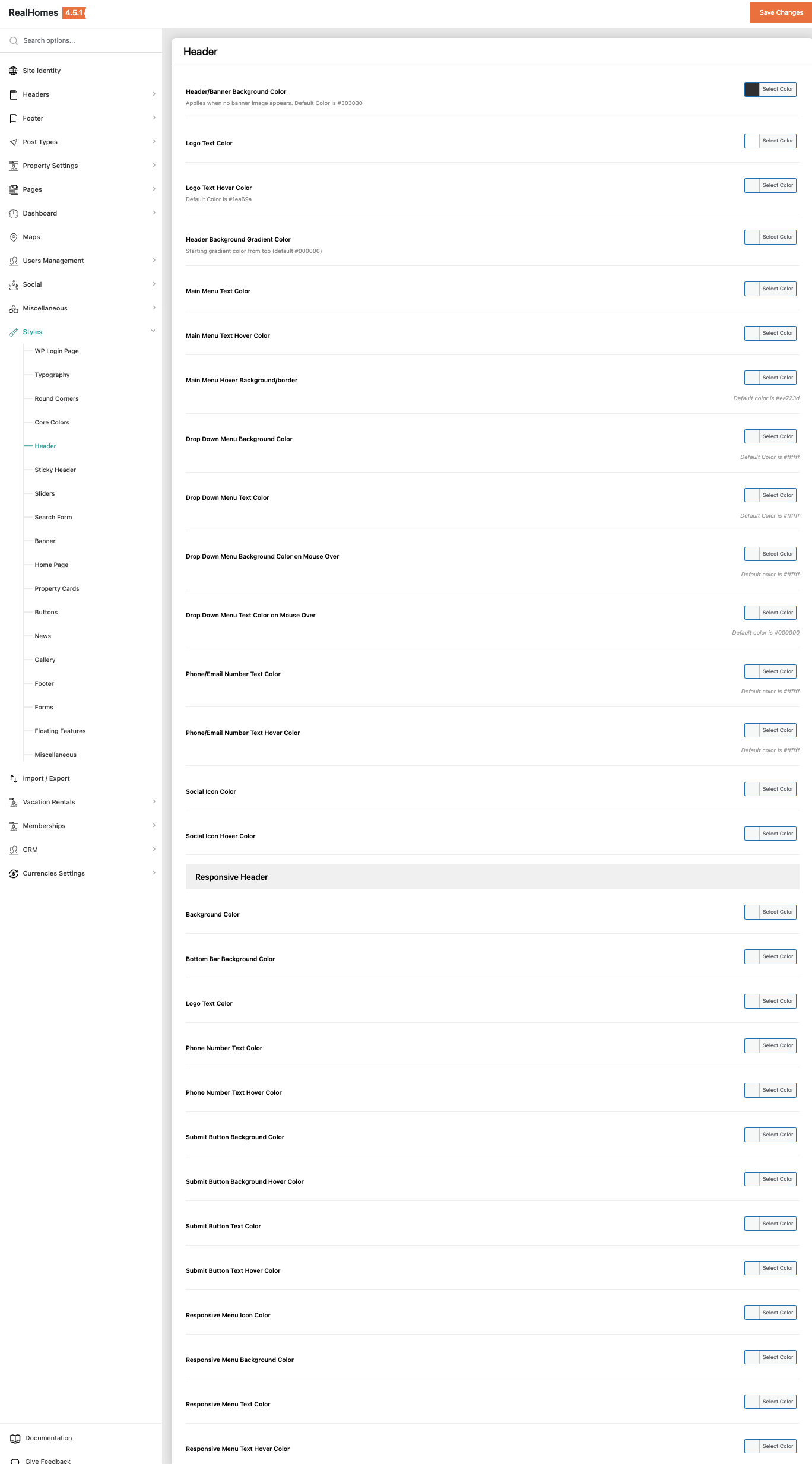Collapse the Styles section chevron
This screenshot has height=1464, width=812.
coord(153,331)
